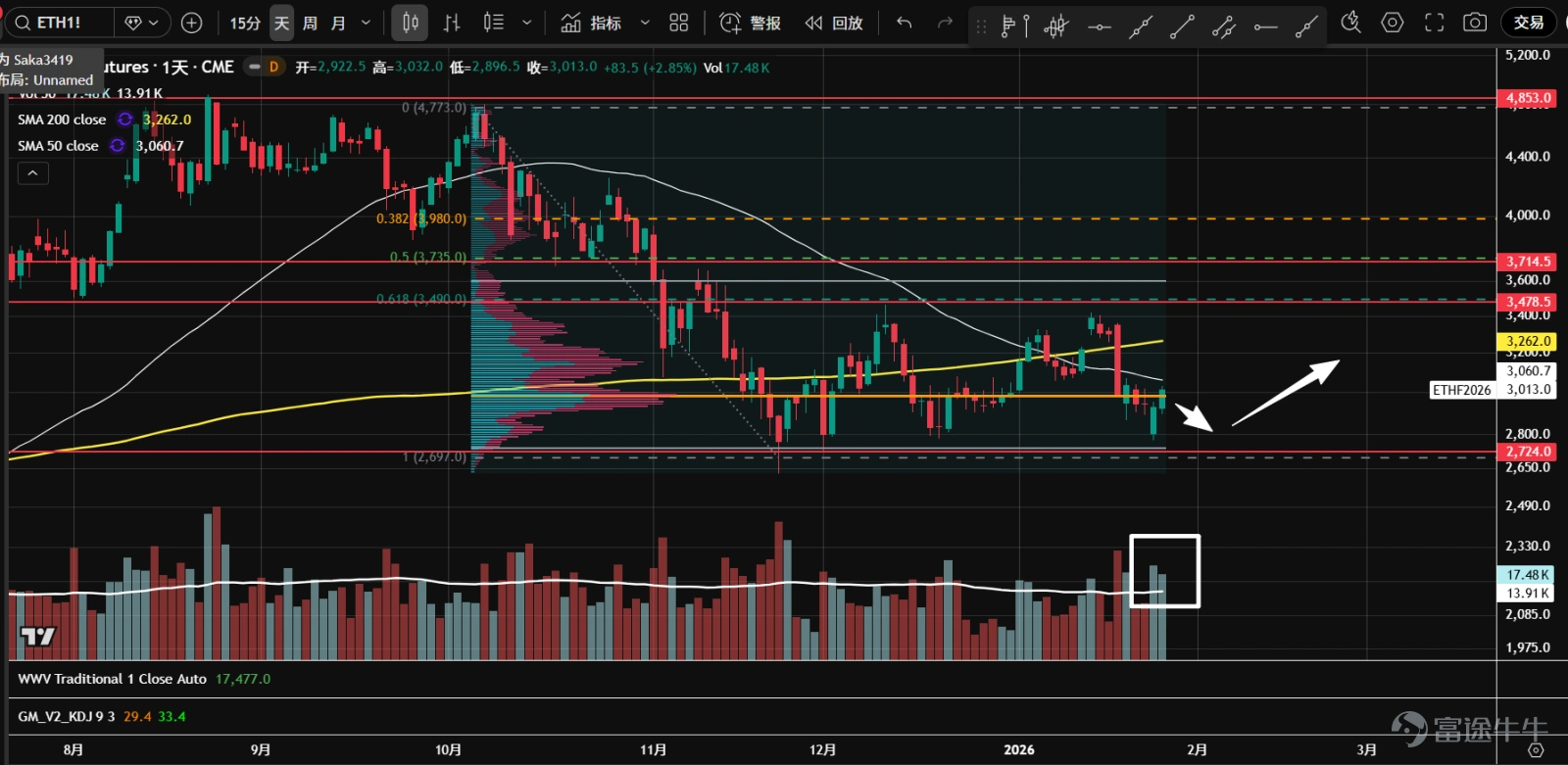Image resolution: width=1568 pixels, height=765 pixels.
Task: Select the 天 daily timeframe
Action: point(282,23)
